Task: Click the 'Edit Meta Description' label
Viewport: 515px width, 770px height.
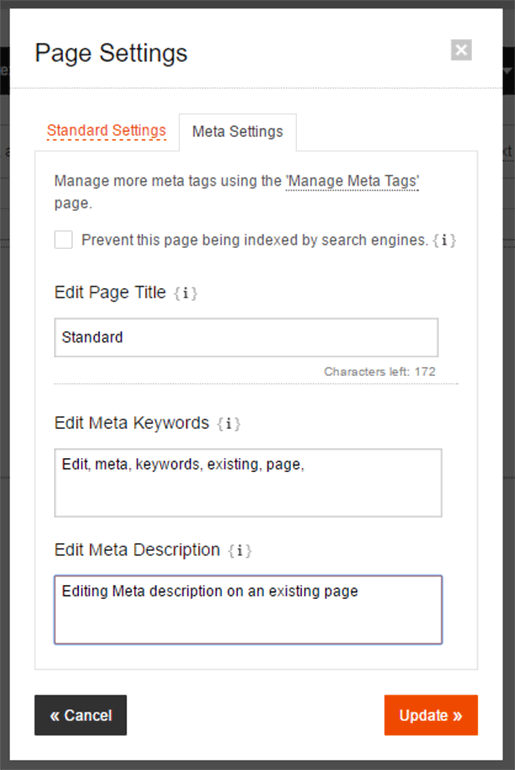Action: (137, 550)
